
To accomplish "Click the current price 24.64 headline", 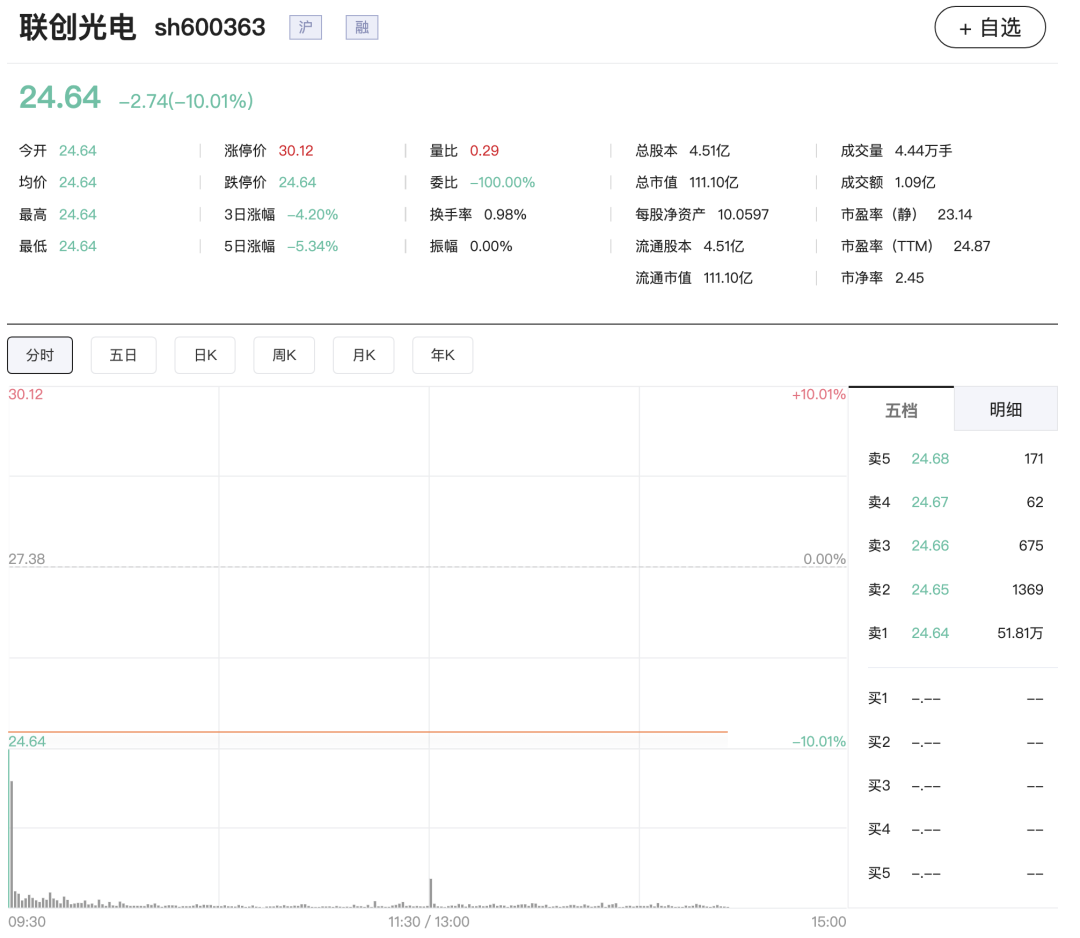I will [60, 97].
